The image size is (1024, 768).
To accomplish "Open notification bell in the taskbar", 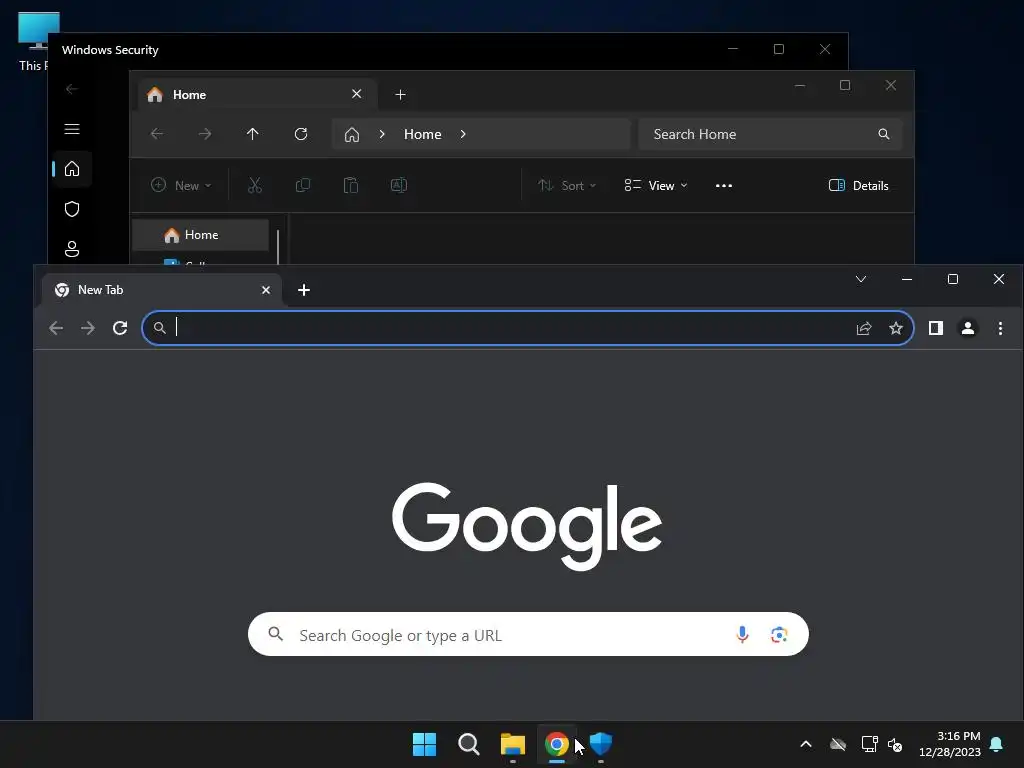I will (997, 744).
